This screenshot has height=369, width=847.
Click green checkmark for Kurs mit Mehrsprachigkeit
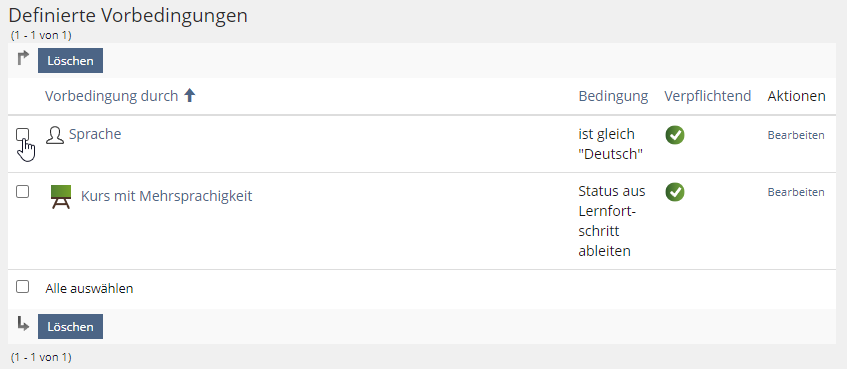(x=675, y=192)
